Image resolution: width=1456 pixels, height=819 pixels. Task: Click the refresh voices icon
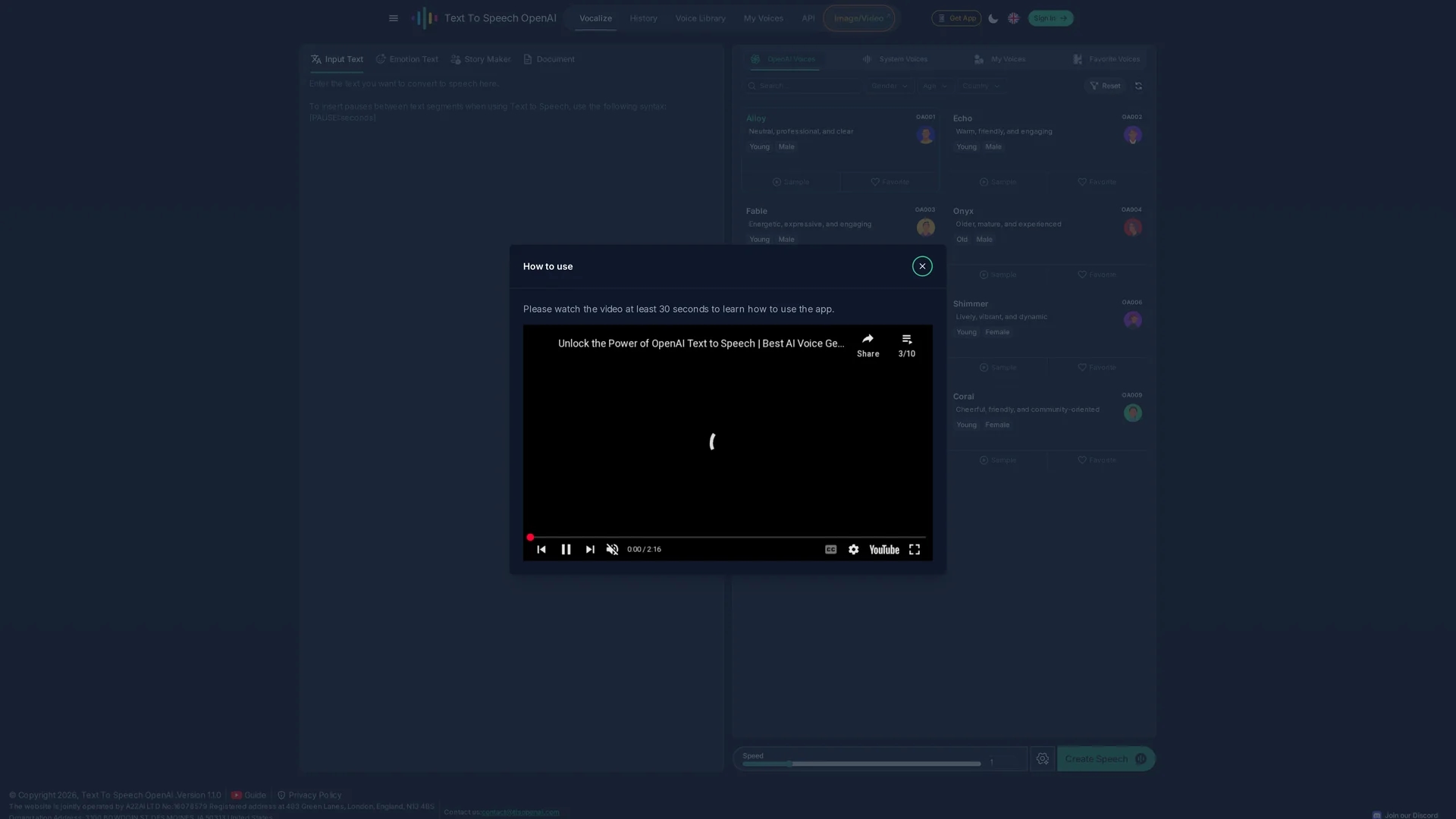1138,86
